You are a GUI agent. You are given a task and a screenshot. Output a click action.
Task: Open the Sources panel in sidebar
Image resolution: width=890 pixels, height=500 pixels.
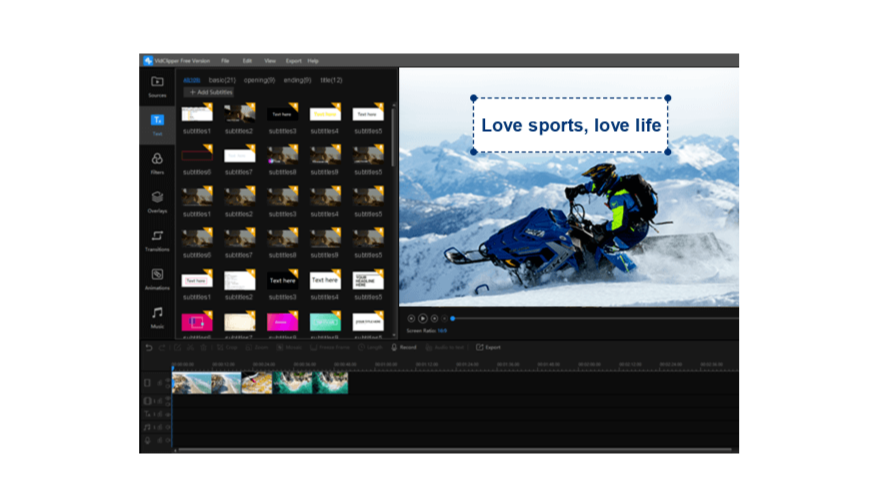[157, 86]
